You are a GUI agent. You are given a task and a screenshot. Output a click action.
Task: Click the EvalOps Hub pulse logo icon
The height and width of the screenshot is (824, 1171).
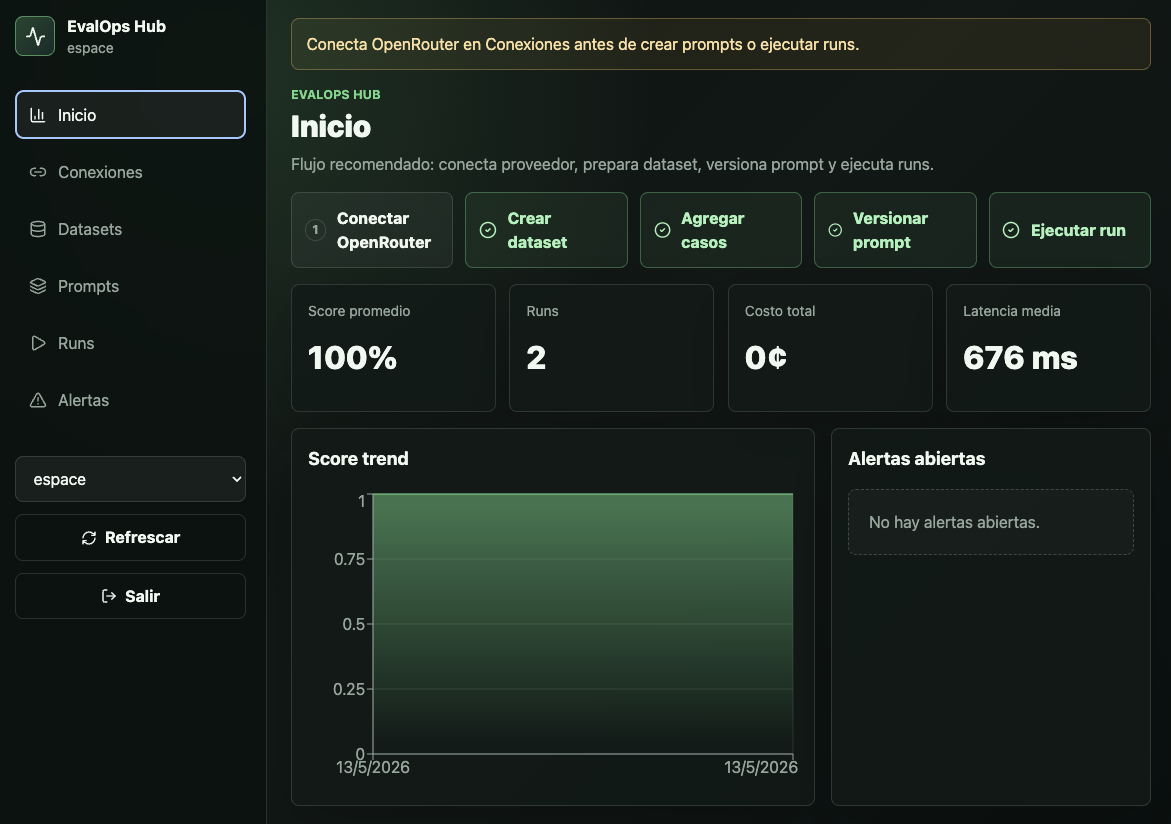click(35, 36)
